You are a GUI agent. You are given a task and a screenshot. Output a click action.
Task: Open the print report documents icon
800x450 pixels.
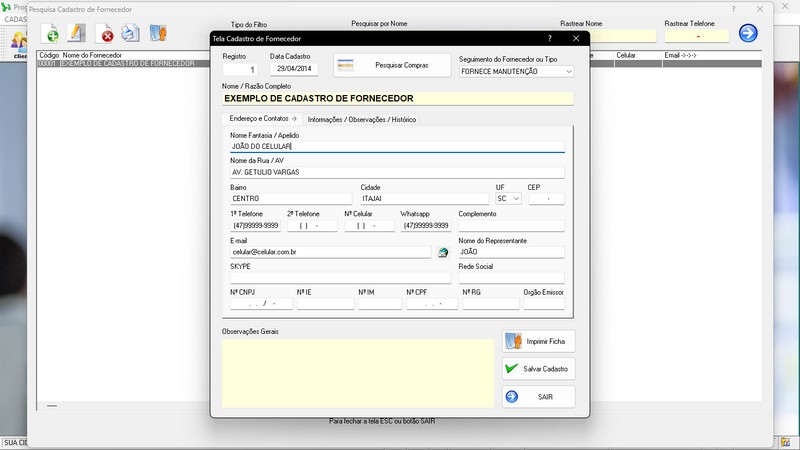(131, 33)
